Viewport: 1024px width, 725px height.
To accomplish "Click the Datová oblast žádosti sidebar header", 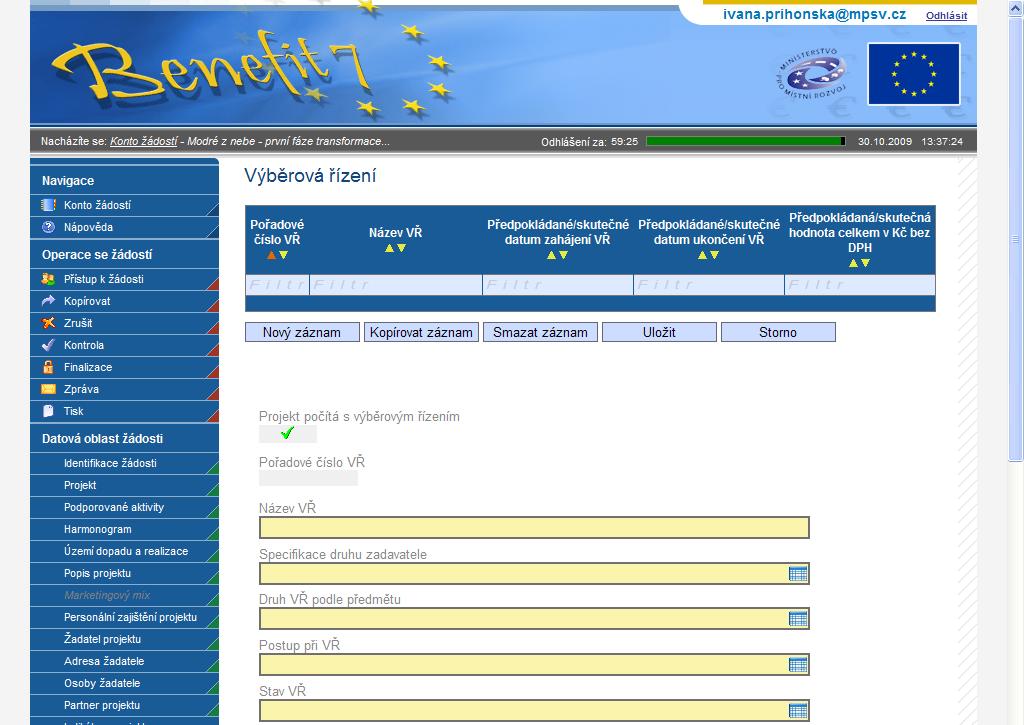I will tap(103, 439).
